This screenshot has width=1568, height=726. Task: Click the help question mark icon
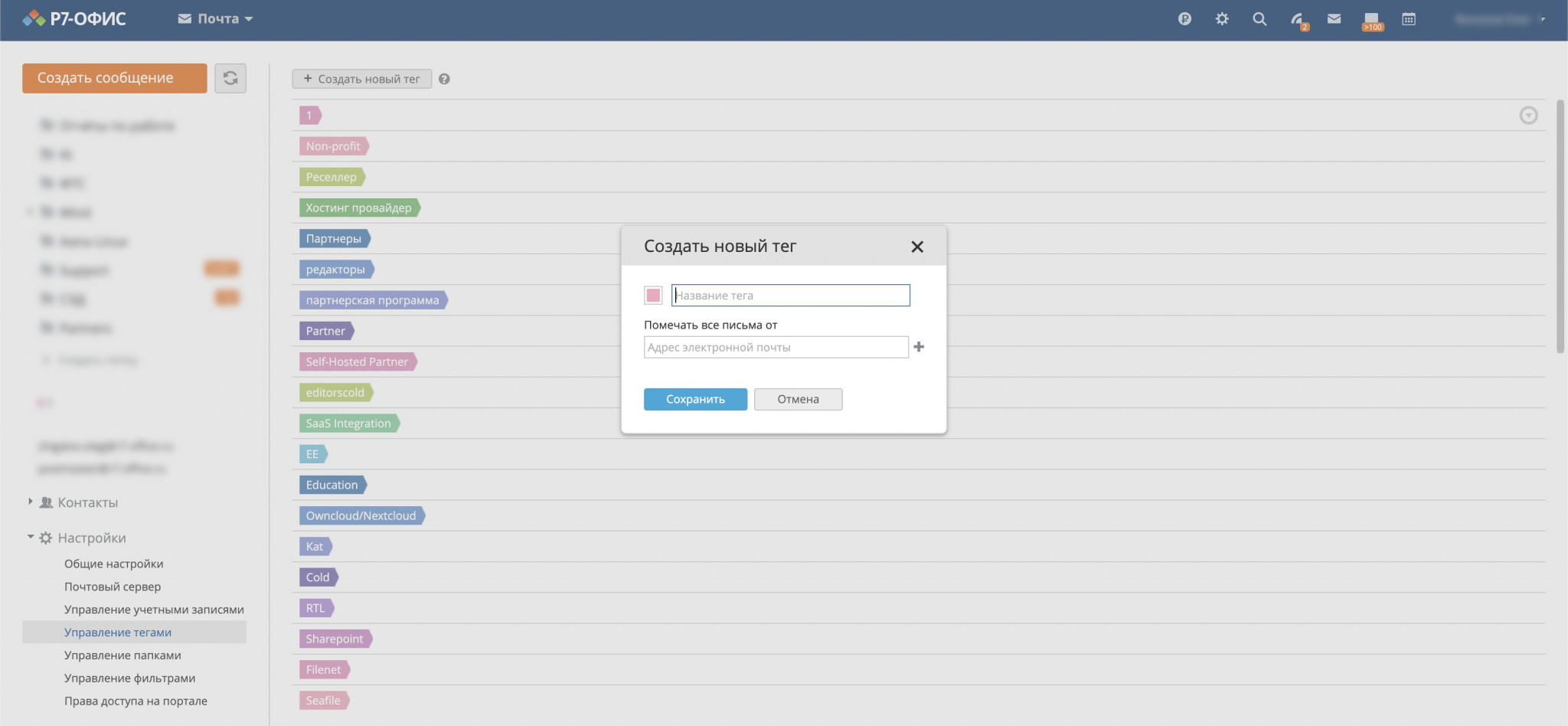(x=444, y=79)
